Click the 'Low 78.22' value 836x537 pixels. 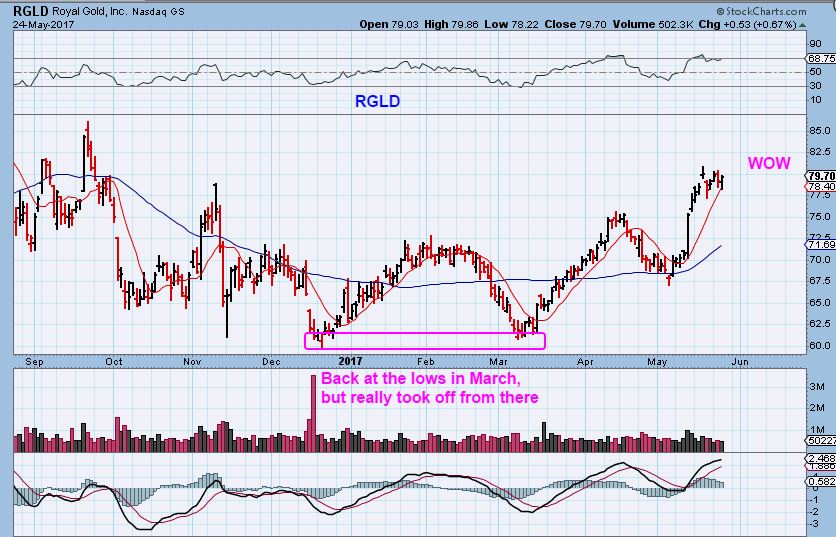point(512,25)
